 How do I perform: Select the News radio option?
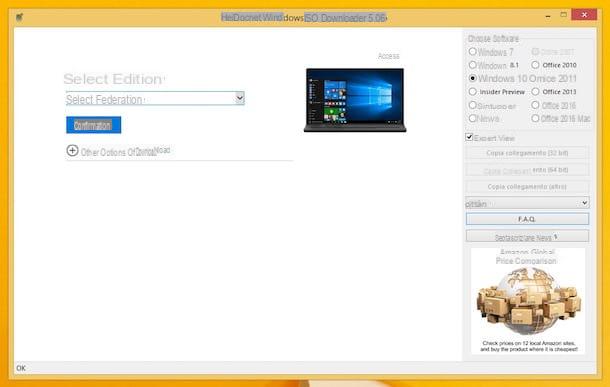tap(472, 118)
